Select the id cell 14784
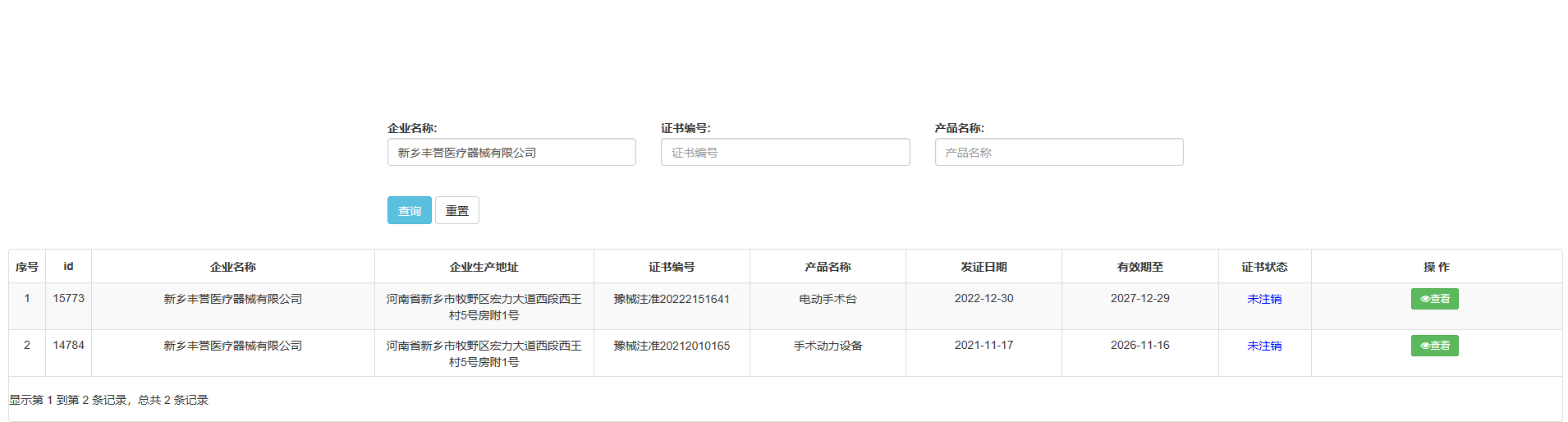Image resolution: width=1568 pixels, height=422 pixels. click(x=68, y=346)
